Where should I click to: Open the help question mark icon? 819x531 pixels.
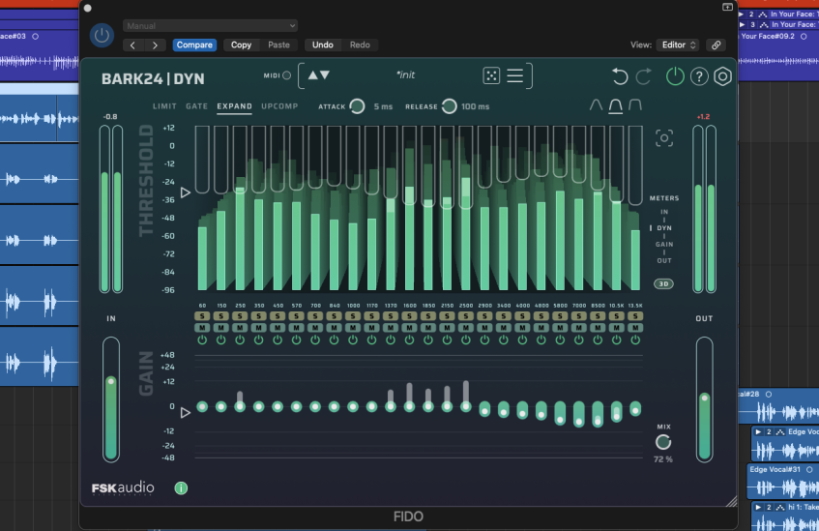pyautogui.click(x=699, y=77)
